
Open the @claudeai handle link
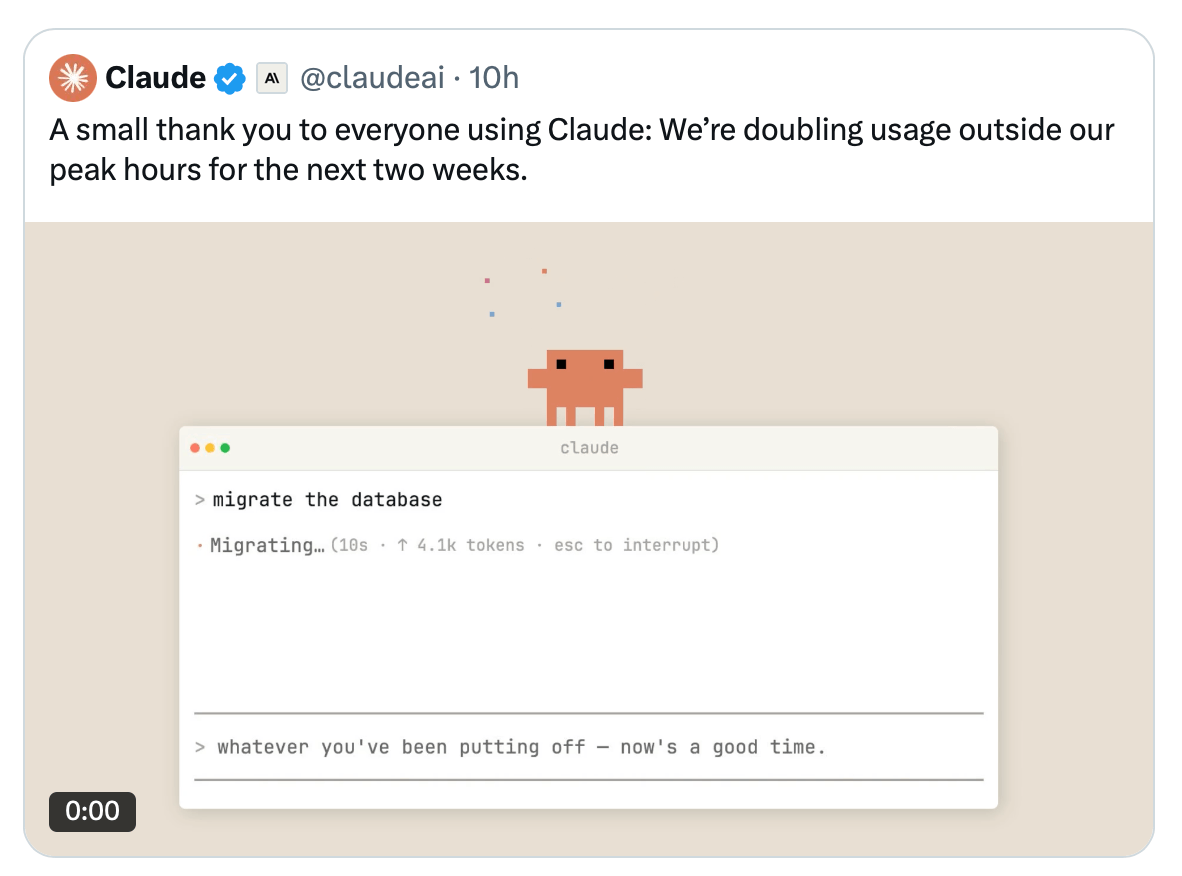point(372,78)
